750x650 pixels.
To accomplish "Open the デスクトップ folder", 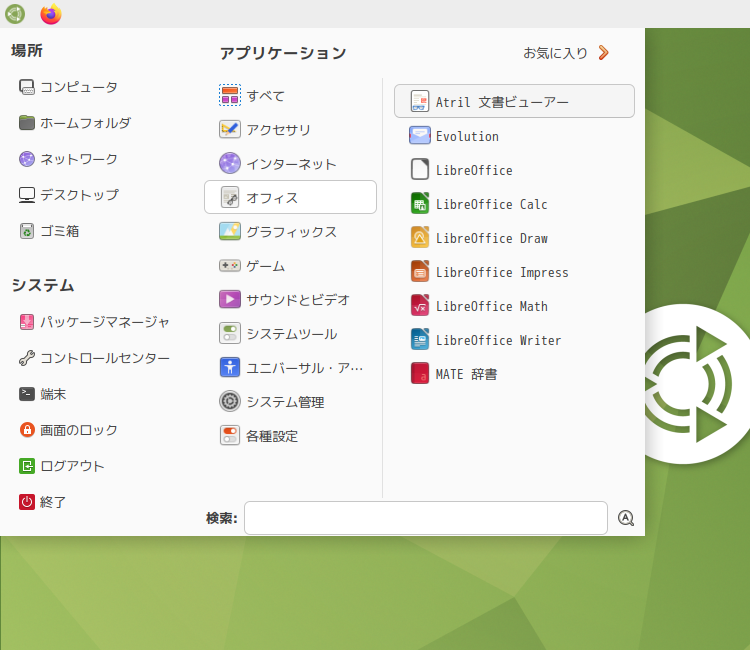I will click(x=69, y=195).
